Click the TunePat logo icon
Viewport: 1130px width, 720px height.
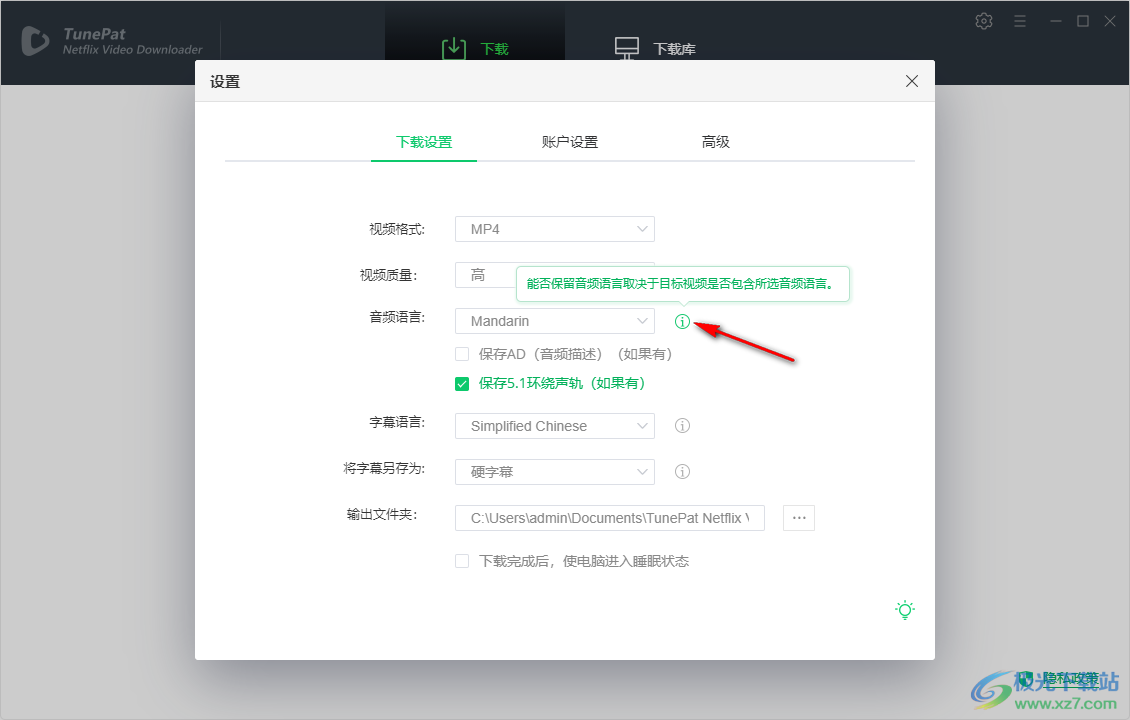(36, 40)
